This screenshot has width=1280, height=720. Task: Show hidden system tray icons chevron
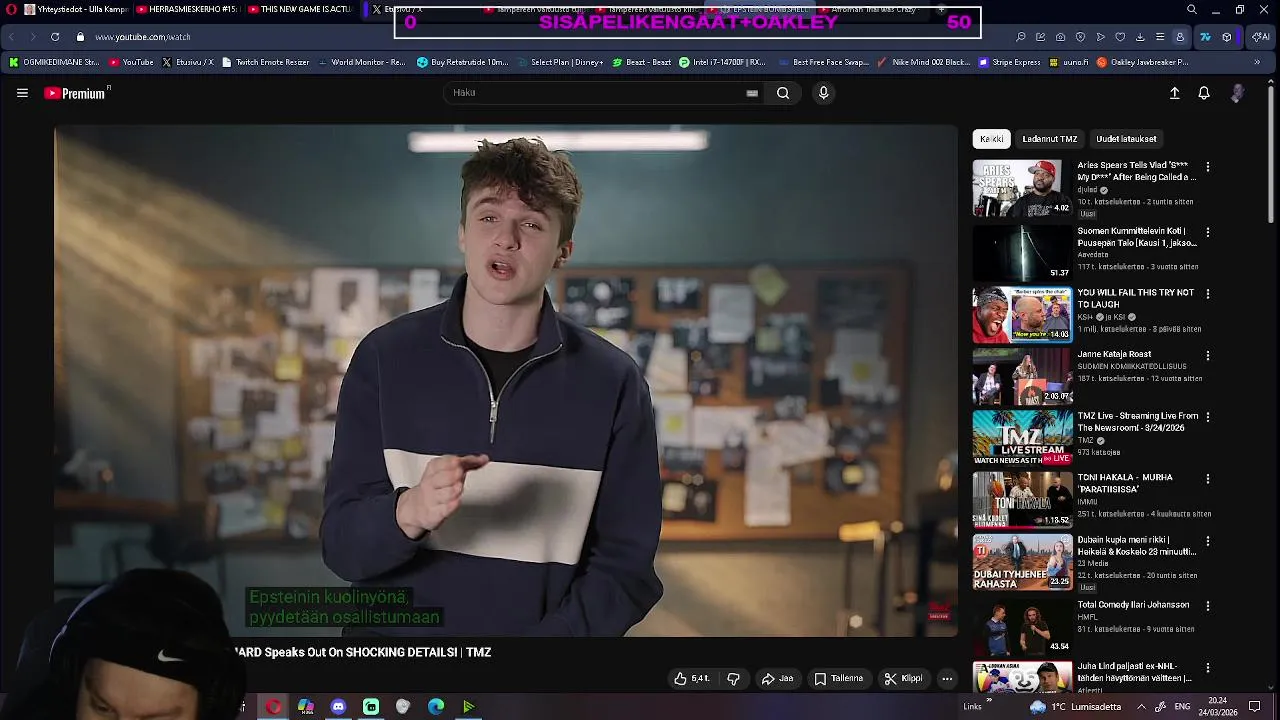1140,706
